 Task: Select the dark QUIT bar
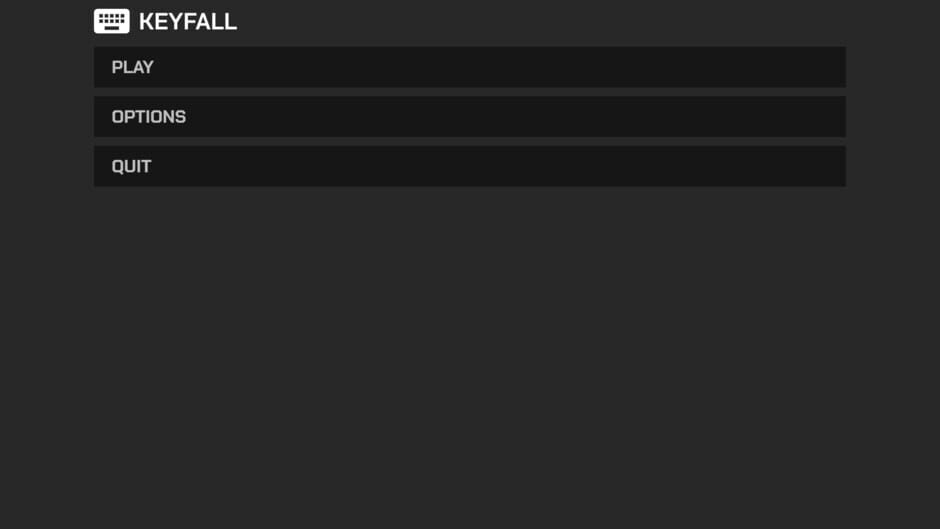point(469,166)
